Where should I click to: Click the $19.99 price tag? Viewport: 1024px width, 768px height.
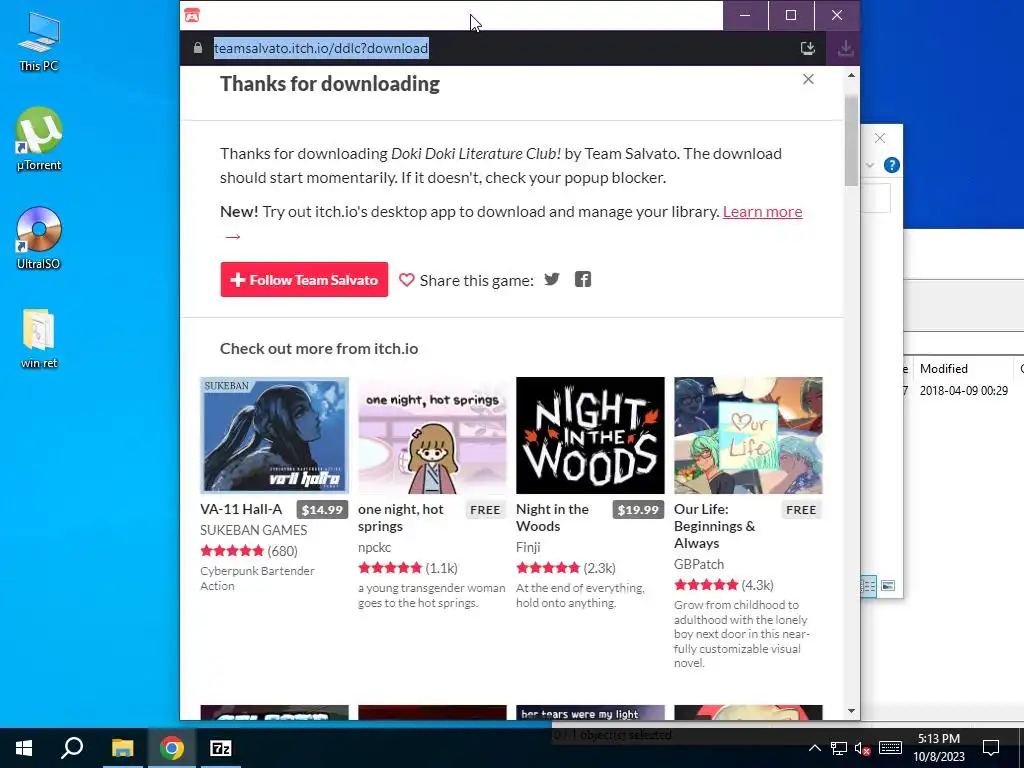point(638,510)
